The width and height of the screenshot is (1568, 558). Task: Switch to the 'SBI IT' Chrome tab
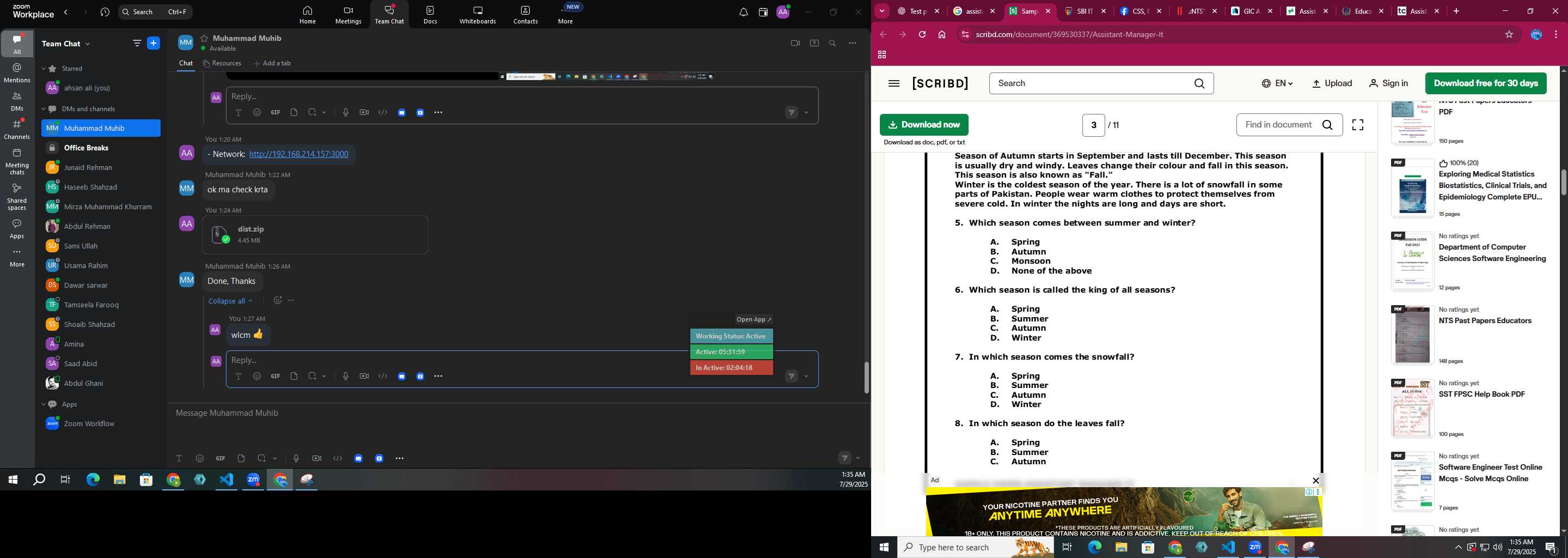1085,11
